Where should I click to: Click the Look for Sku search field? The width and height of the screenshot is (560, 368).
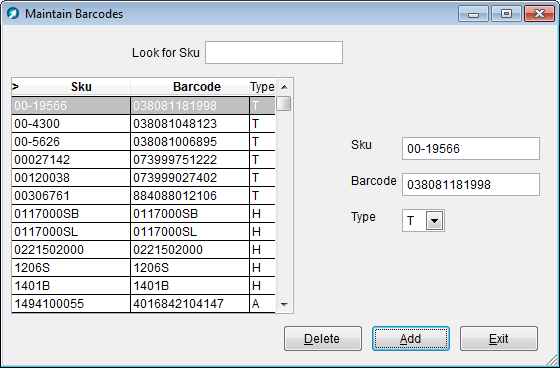(x=274, y=53)
